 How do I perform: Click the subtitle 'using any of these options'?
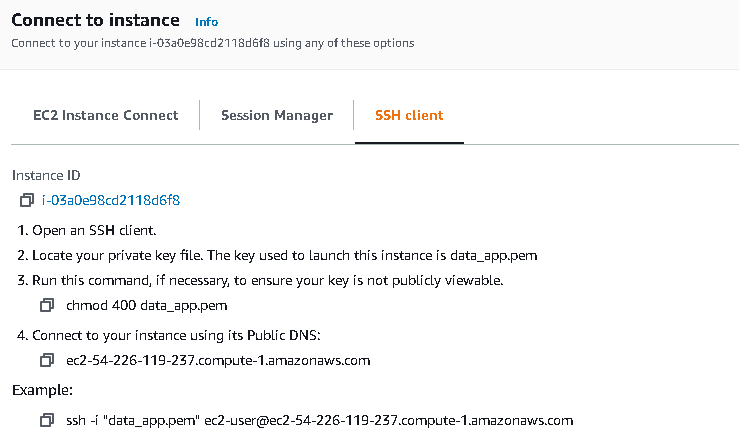[x=344, y=43]
